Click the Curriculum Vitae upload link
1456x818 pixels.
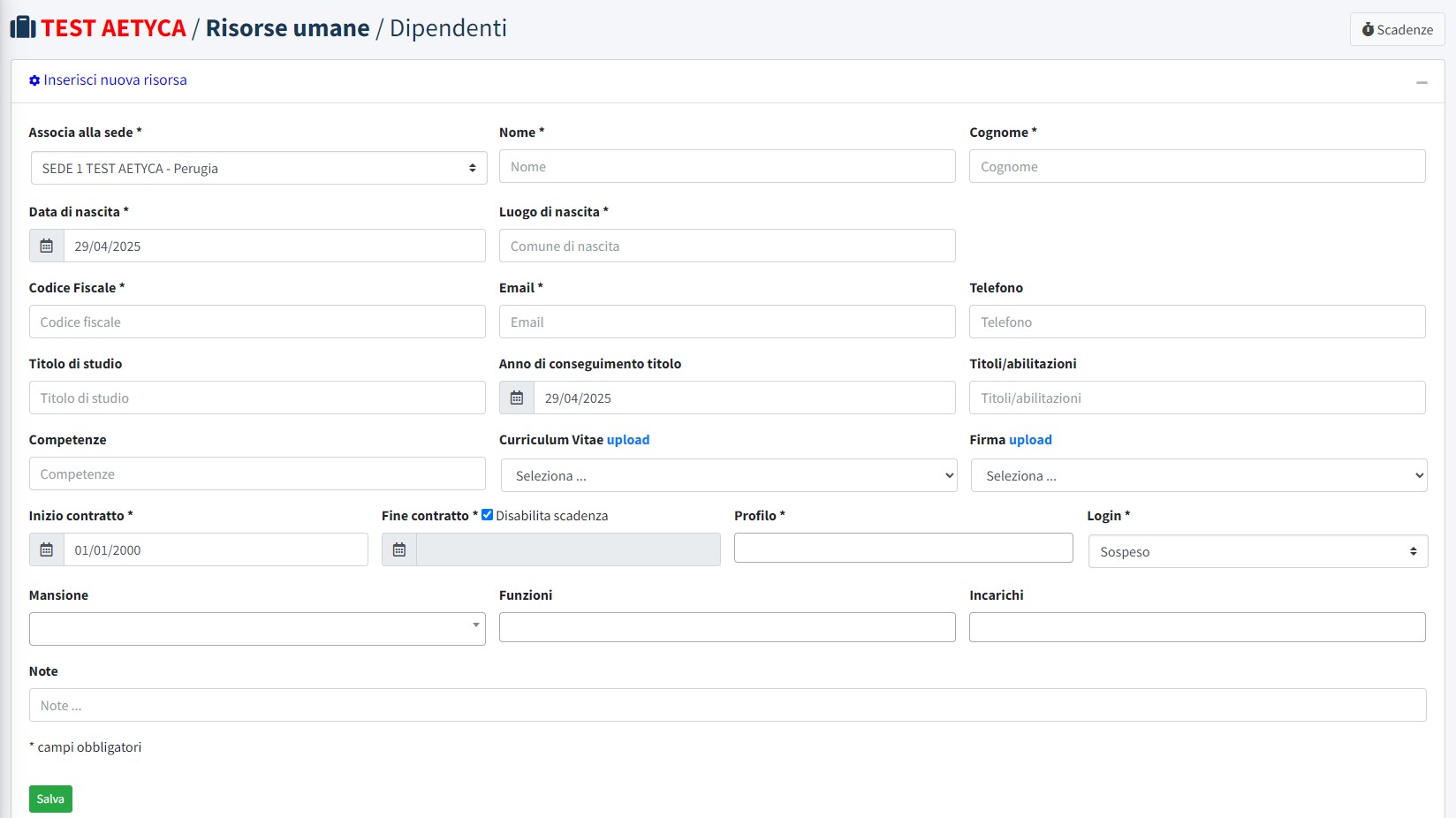(x=627, y=440)
